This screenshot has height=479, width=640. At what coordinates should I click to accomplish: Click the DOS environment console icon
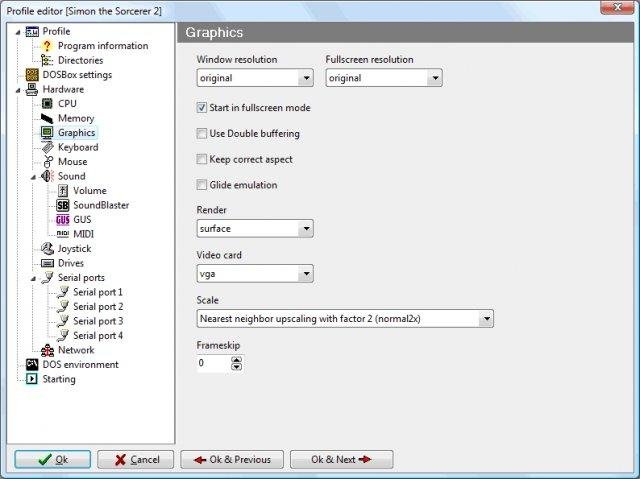(32, 364)
